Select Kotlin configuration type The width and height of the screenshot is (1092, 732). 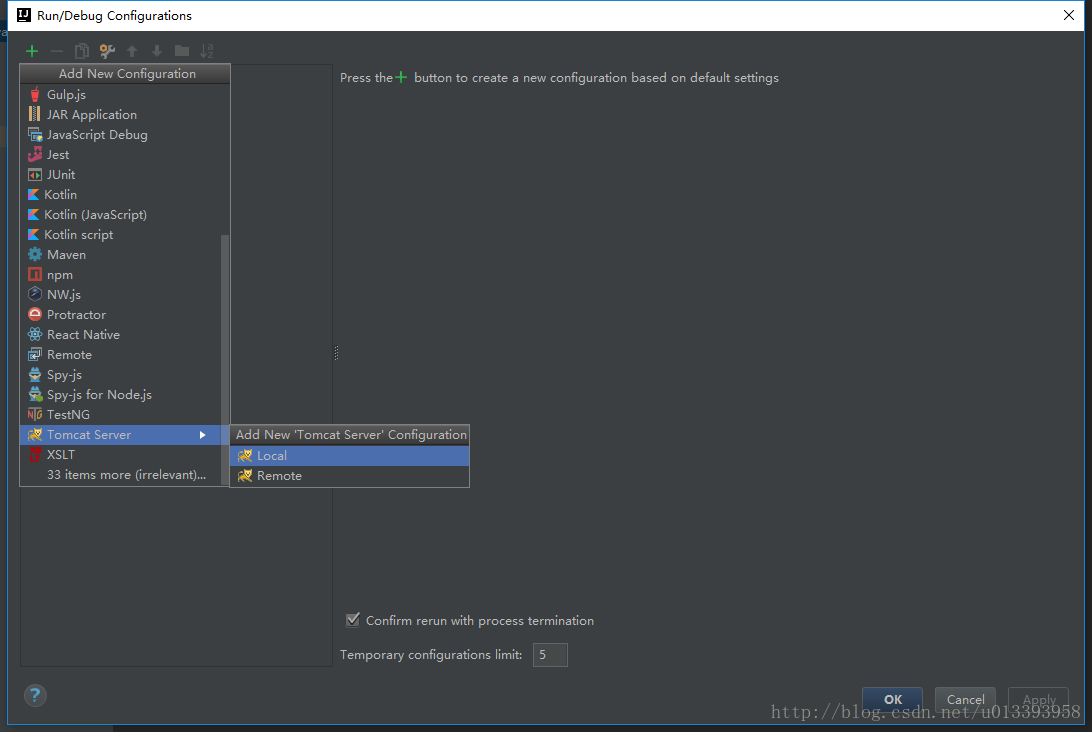coord(121,194)
